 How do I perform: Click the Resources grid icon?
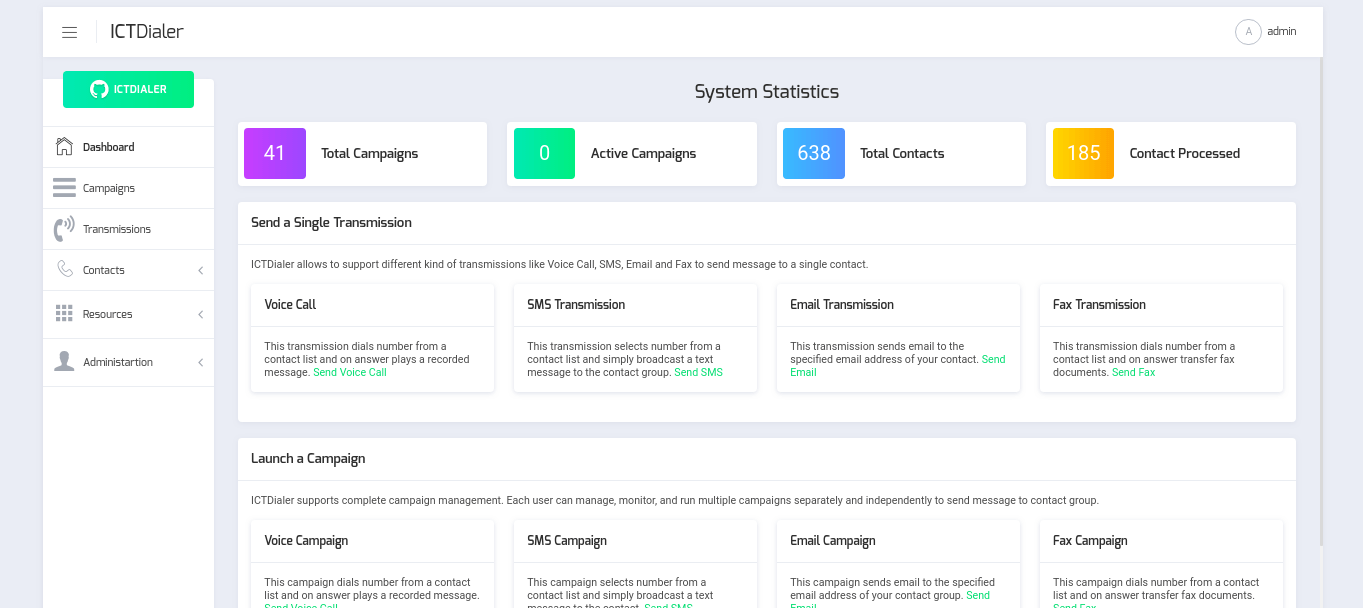(x=64, y=314)
